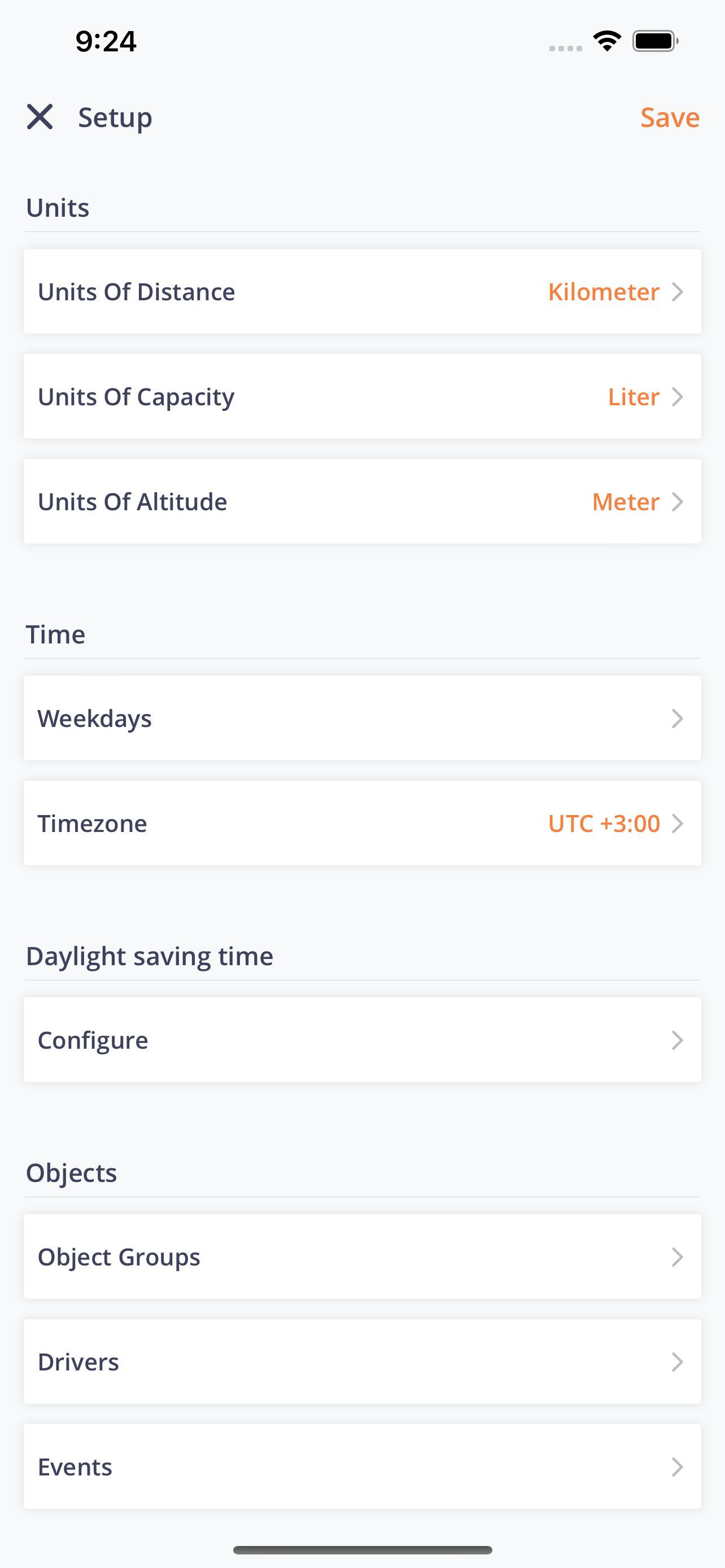The image size is (725, 1568).
Task: Open Timezone setting
Action: pos(362,823)
